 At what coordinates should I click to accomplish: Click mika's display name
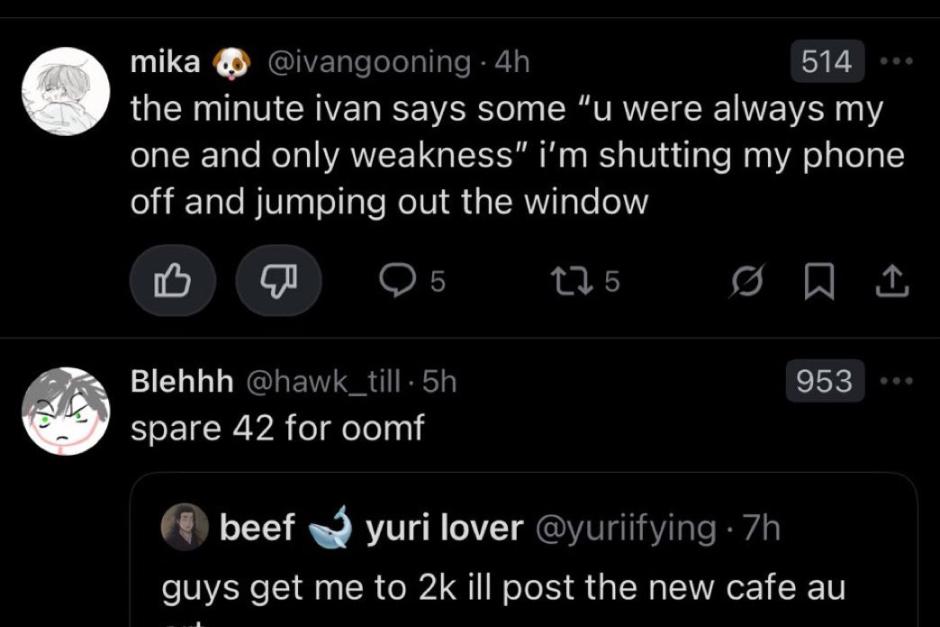tap(165, 62)
